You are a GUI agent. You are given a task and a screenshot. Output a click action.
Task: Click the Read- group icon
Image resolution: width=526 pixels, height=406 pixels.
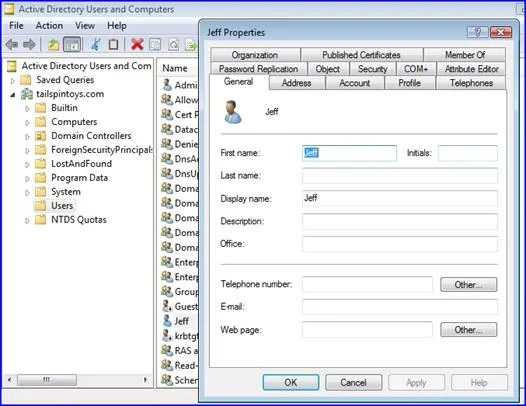click(167, 365)
